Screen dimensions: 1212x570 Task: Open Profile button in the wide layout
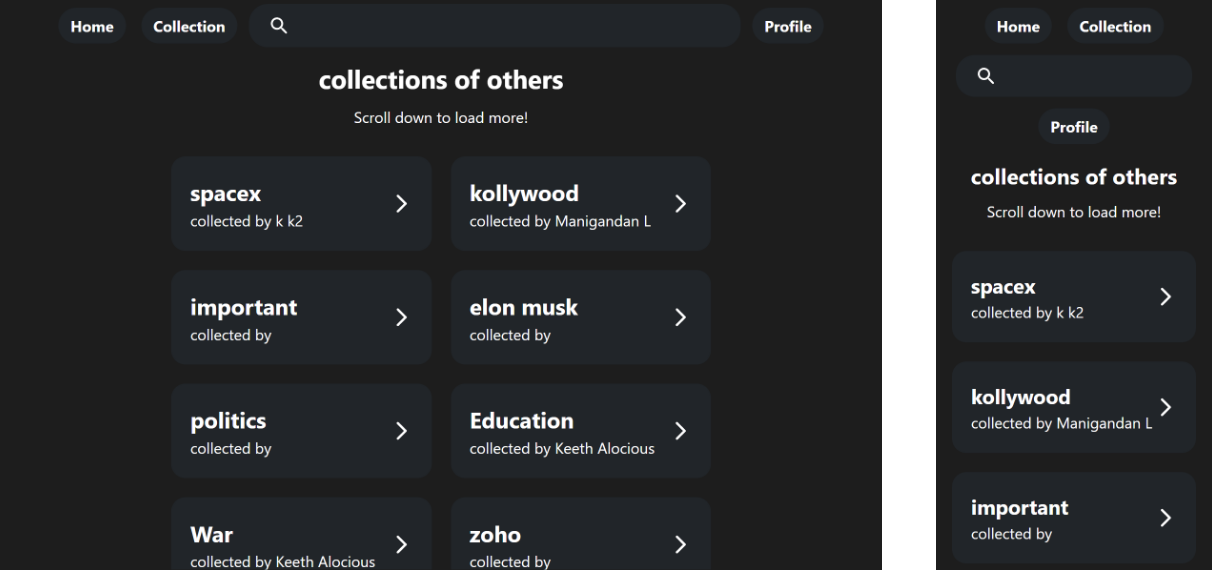tap(788, 27)
